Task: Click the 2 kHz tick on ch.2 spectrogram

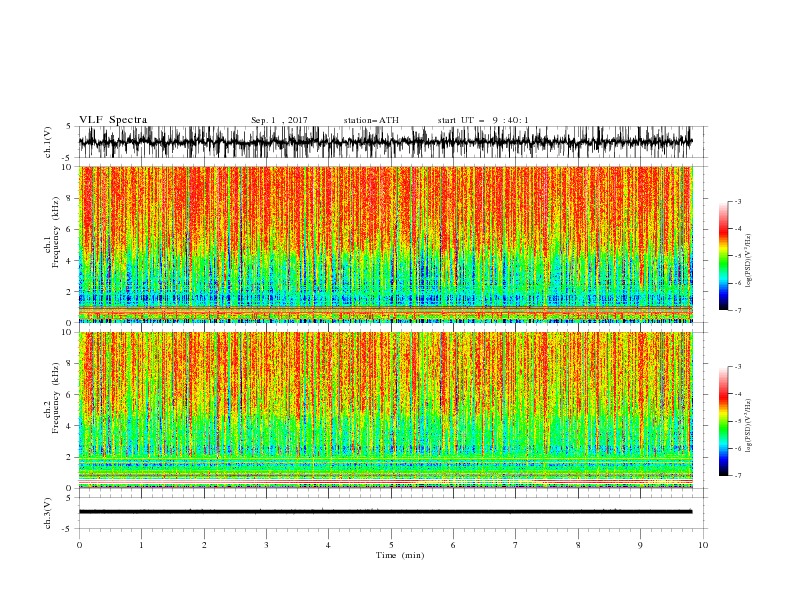Action: pos(70,457)
